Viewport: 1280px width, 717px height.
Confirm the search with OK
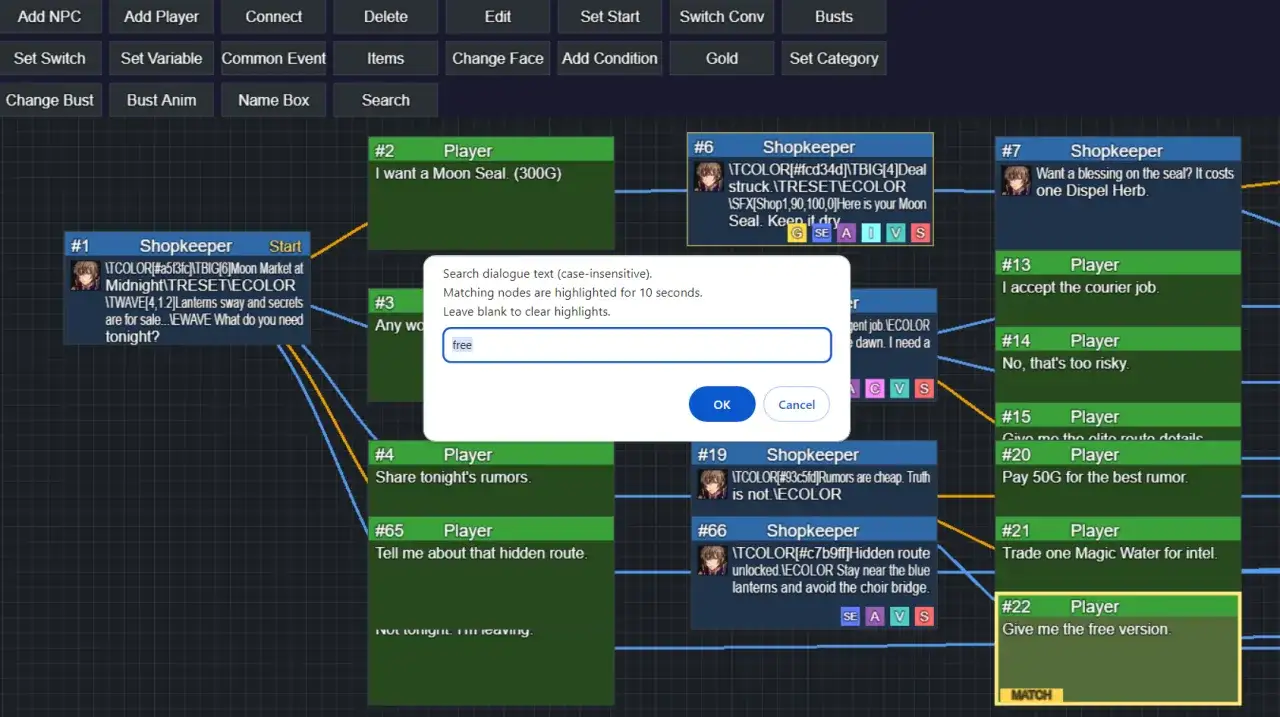tap(722, 404)
